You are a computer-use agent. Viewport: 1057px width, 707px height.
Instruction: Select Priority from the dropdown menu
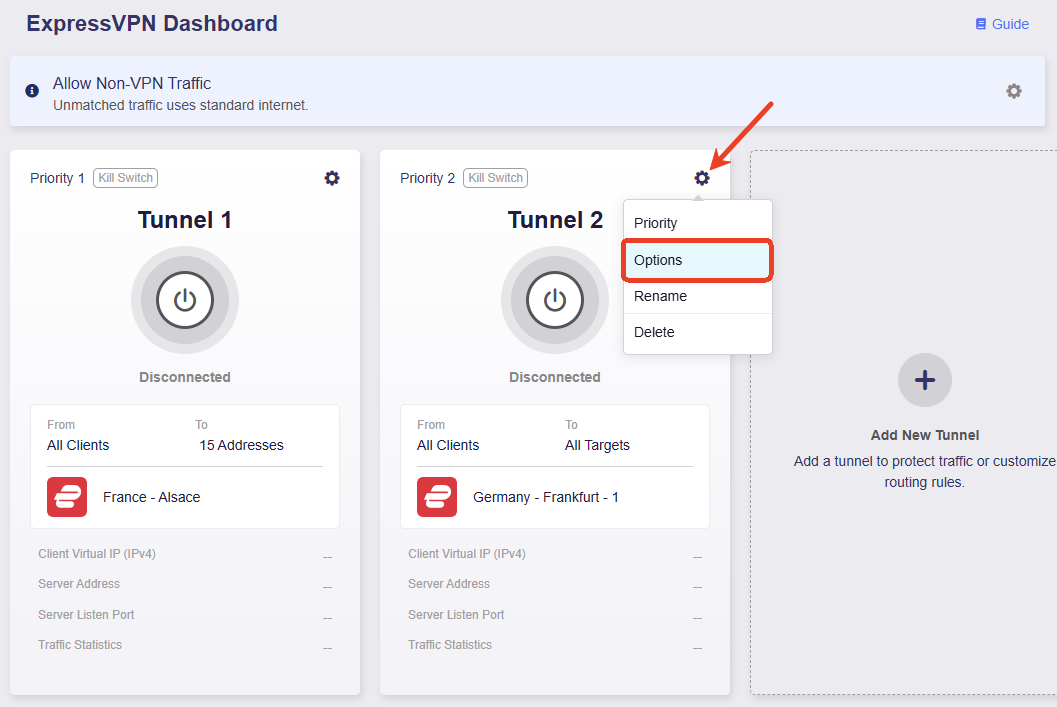pyautogui.click(x=698, y=223)
